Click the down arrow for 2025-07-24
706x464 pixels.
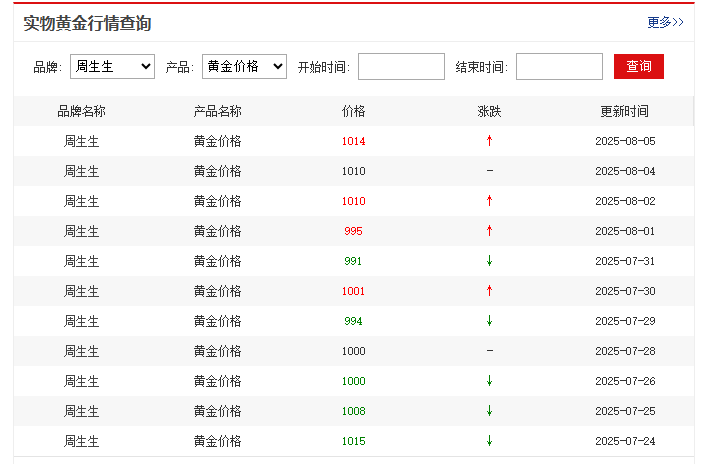tap(489, 441)
